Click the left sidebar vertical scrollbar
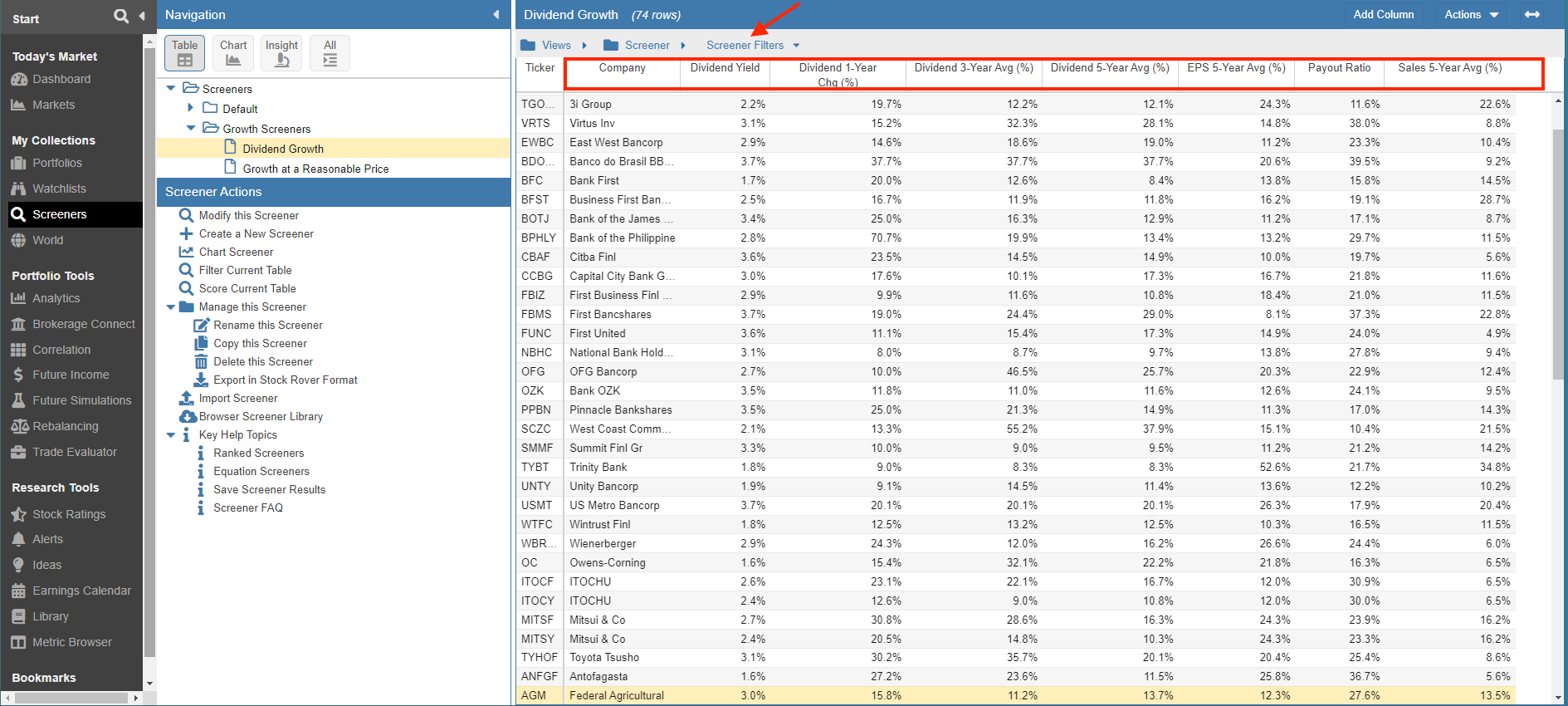The image size is (1568, 706). pos(149,353)
